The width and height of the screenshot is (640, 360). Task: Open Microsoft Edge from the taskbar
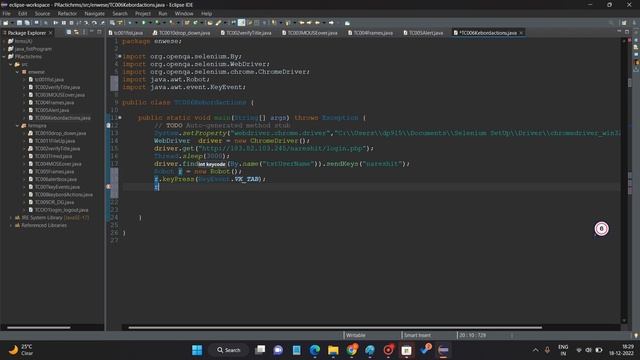coord(315,350)
